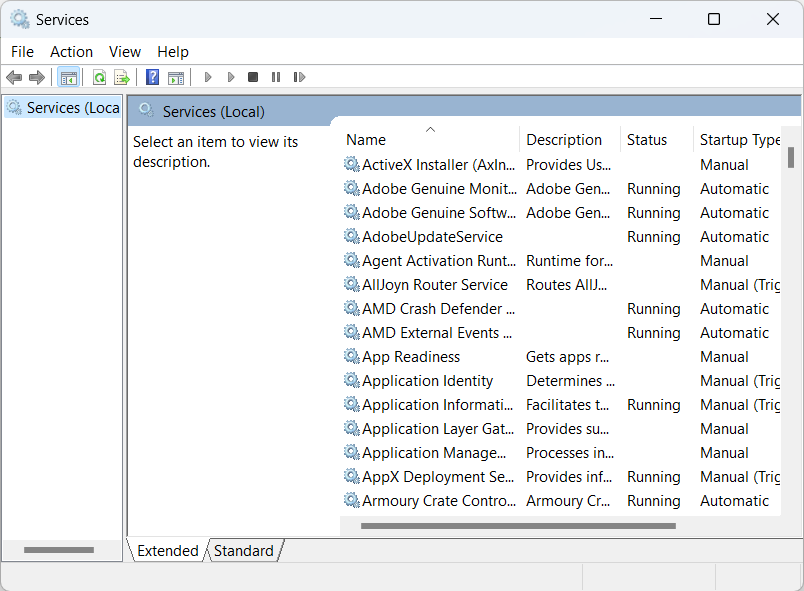Select Agent Activation Runt... service name

[439, 261]
